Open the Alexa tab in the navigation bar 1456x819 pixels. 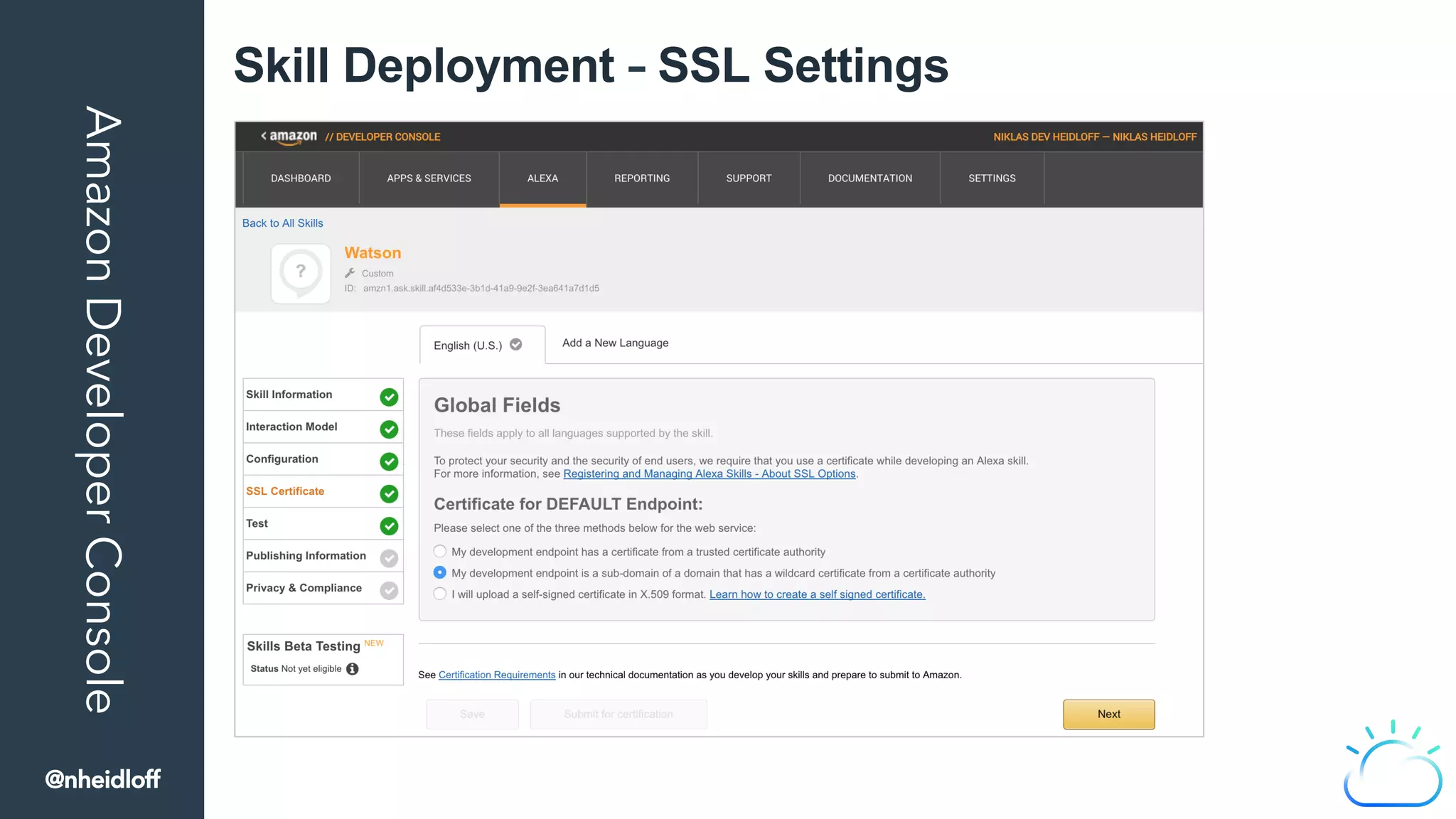(x=542, y=178)
